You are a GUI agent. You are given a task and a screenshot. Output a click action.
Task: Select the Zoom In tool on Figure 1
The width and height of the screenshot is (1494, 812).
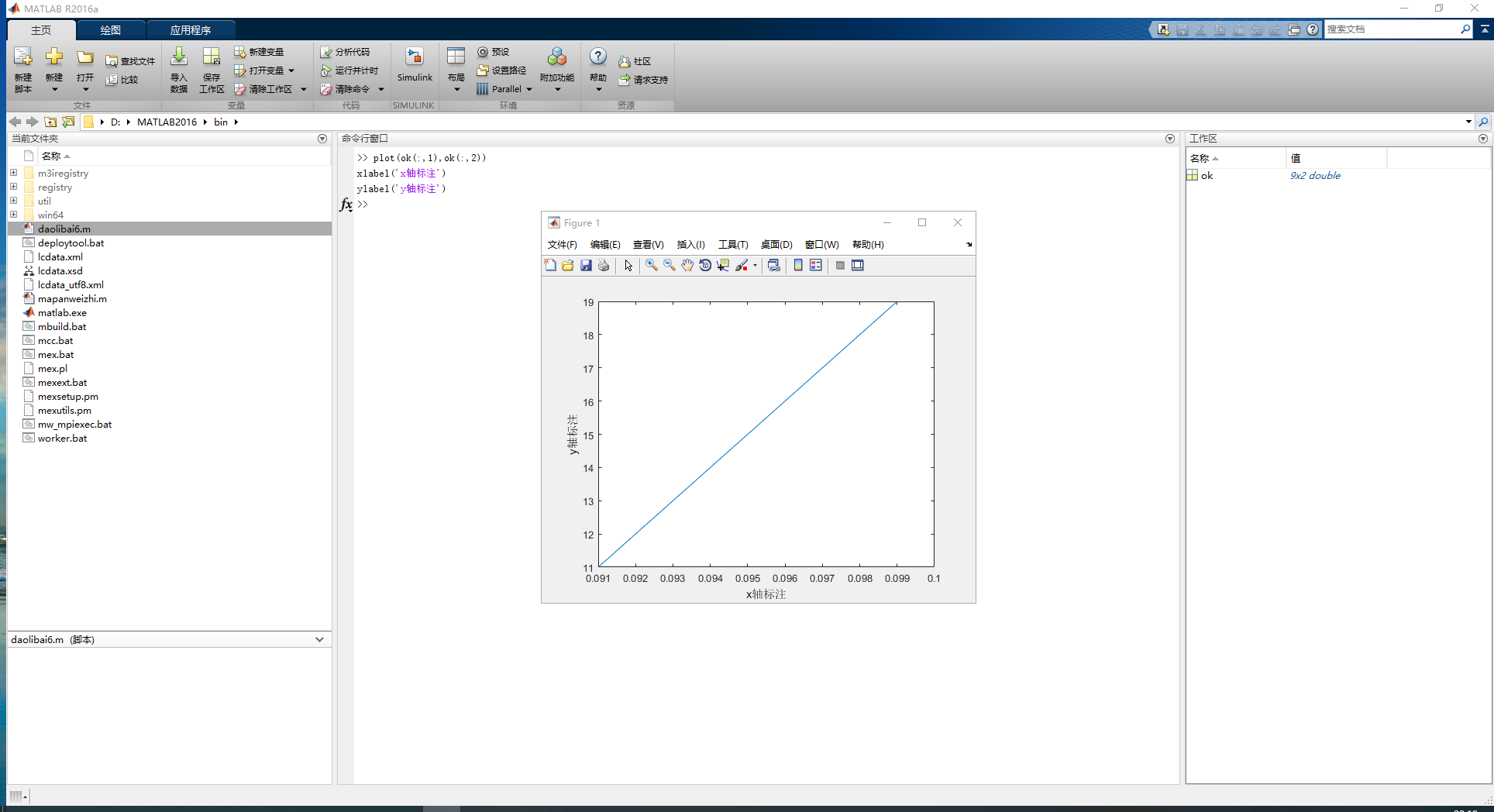point(651,265)
